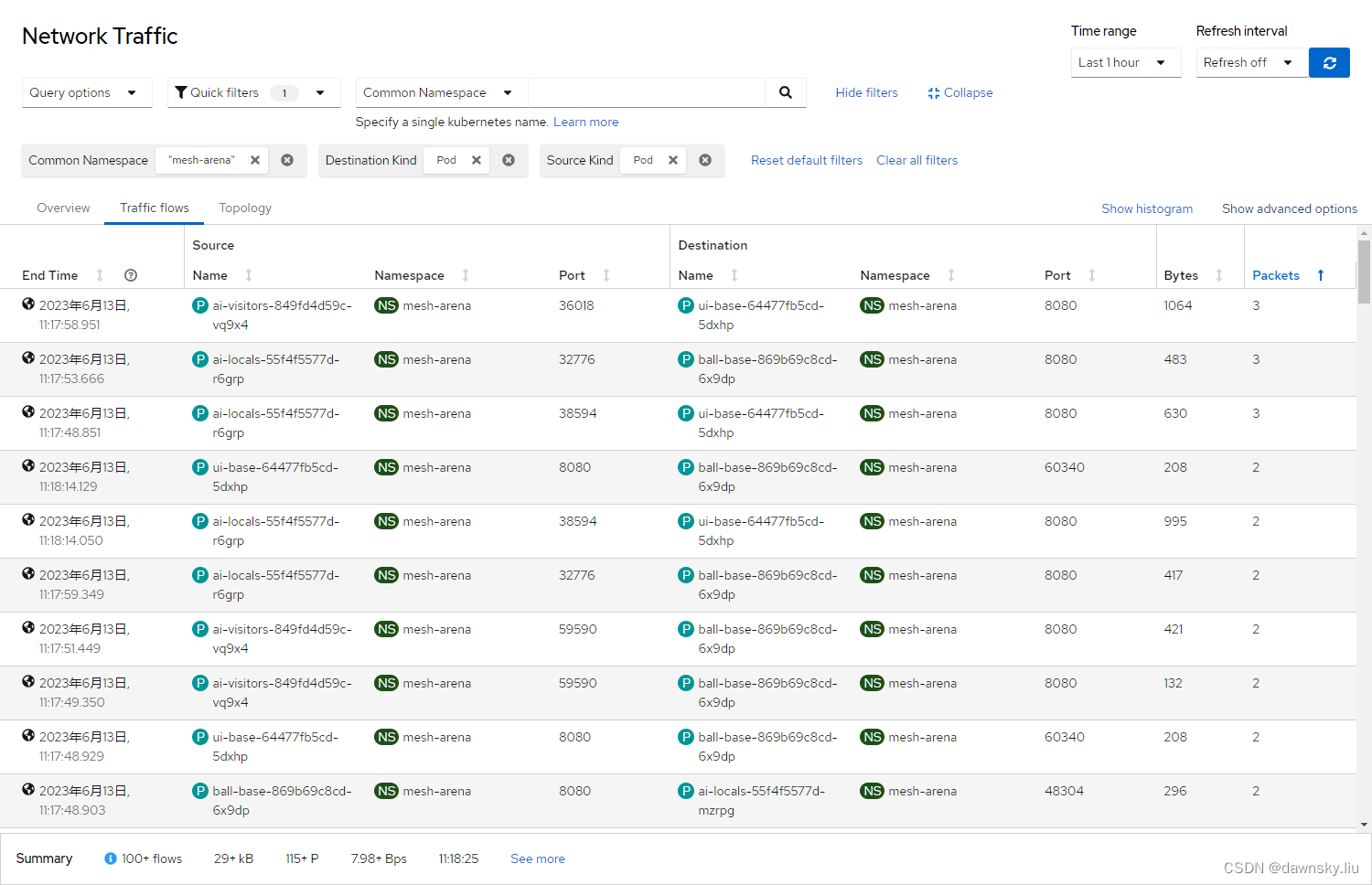
Task: Click source ball-base-869b69c8cd-6x9dp in last row
Action: [x=282, y=800]
